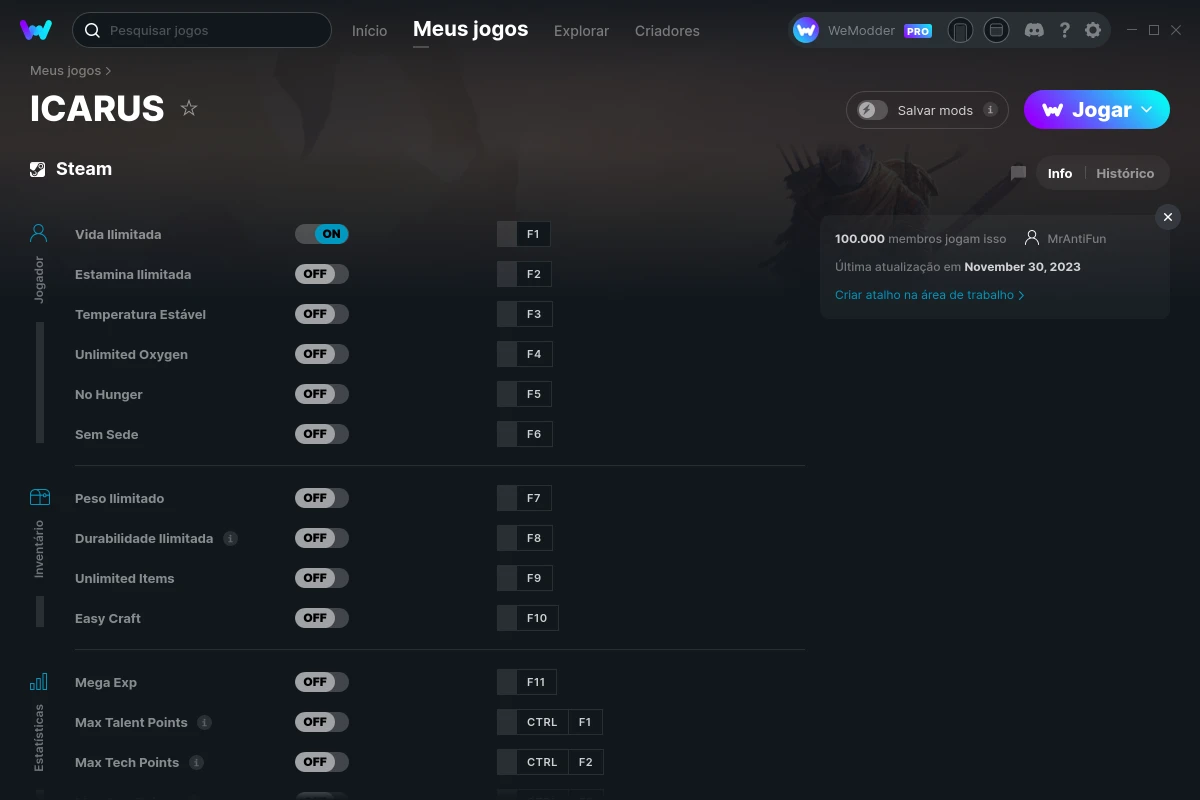Enable Sem Sede toggle
1200x800 pixels.
pos(322,434)
